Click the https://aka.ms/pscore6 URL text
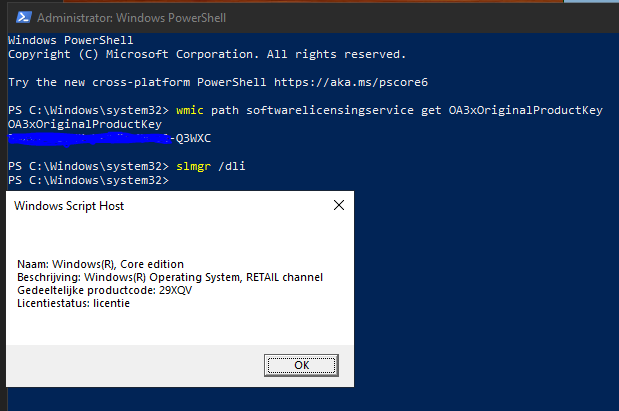The width and height of the screenshot is (619, 411). [x=351, y=82]
